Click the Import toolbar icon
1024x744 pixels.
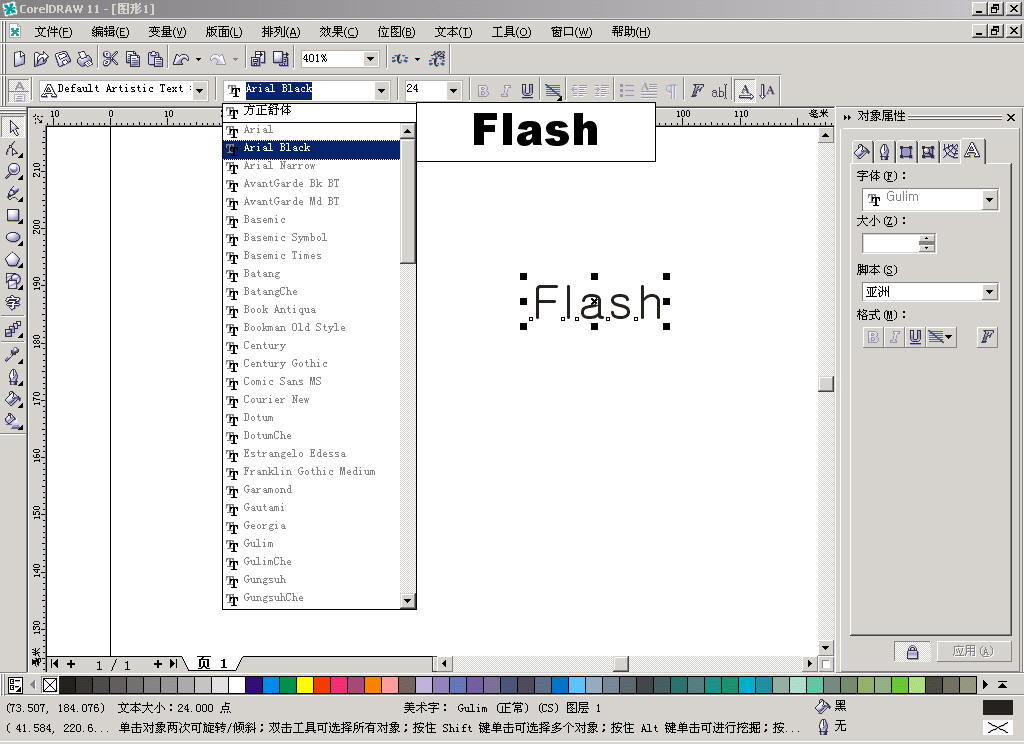tap(258, 59)
